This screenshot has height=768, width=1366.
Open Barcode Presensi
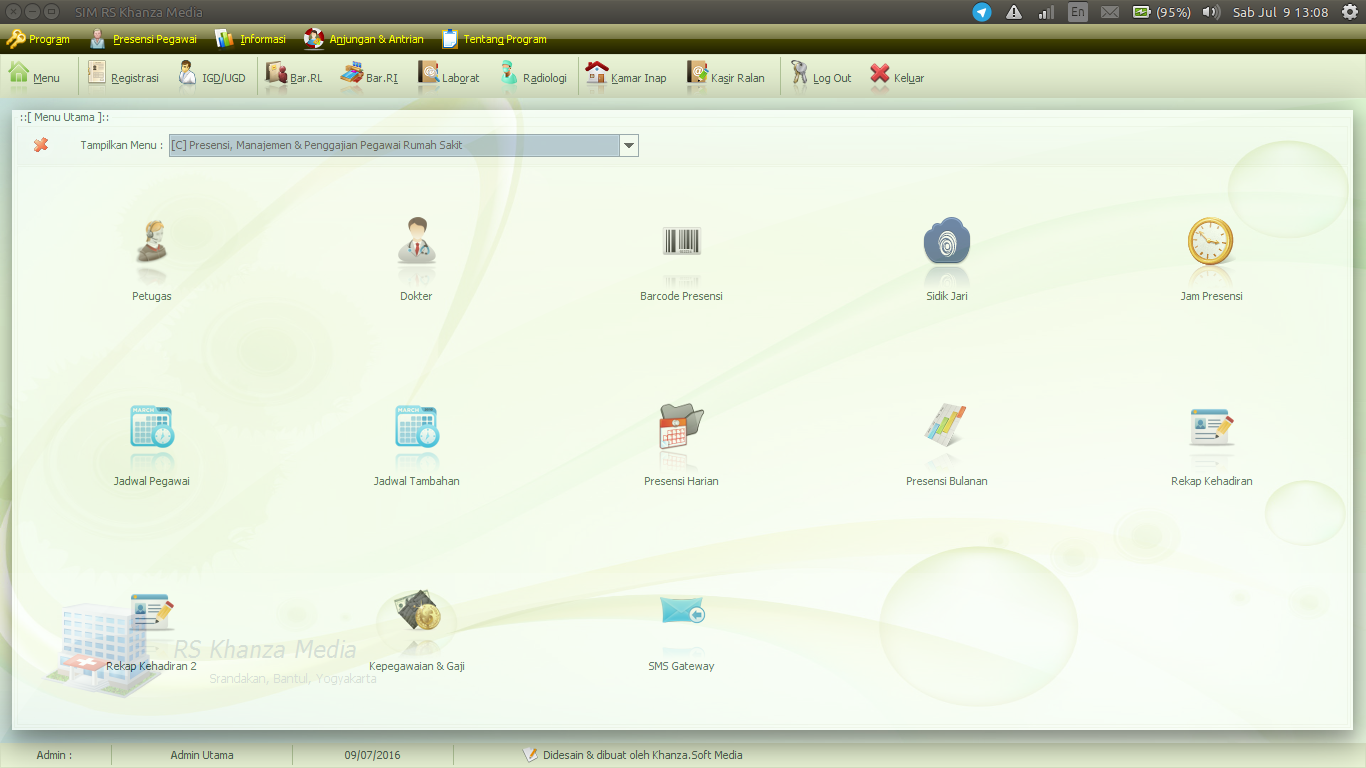(x=681, y=255)
